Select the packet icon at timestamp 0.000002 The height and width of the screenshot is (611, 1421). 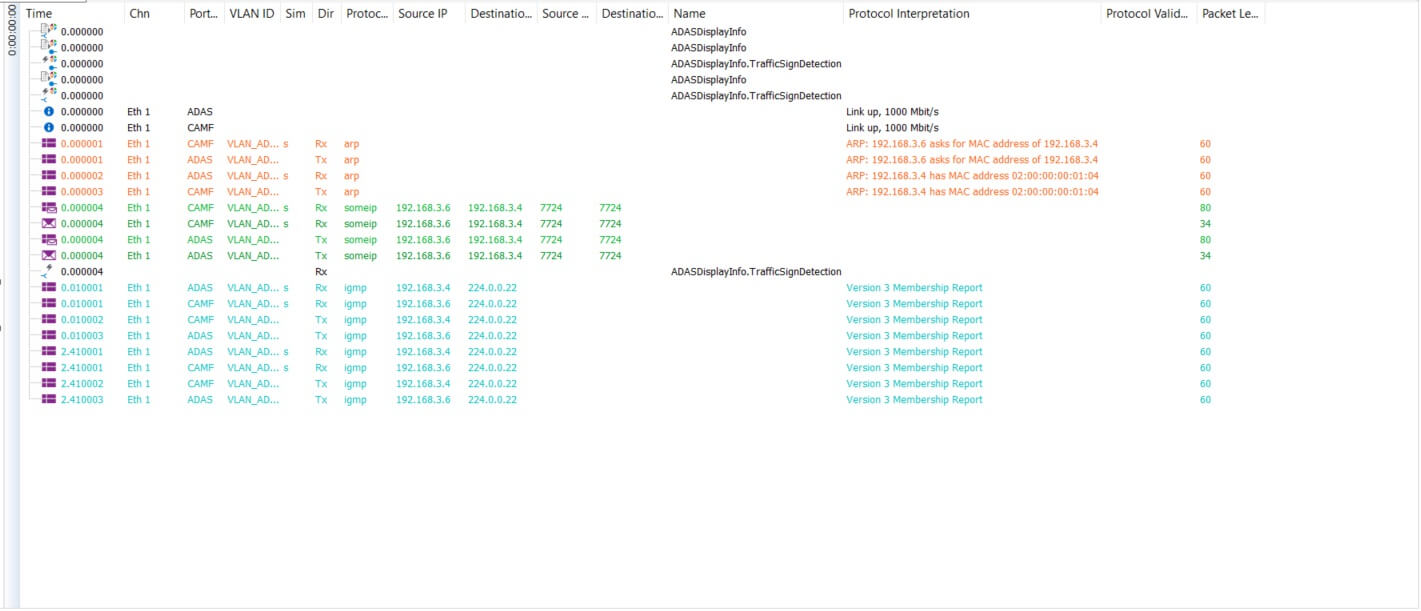coord(49,176)
